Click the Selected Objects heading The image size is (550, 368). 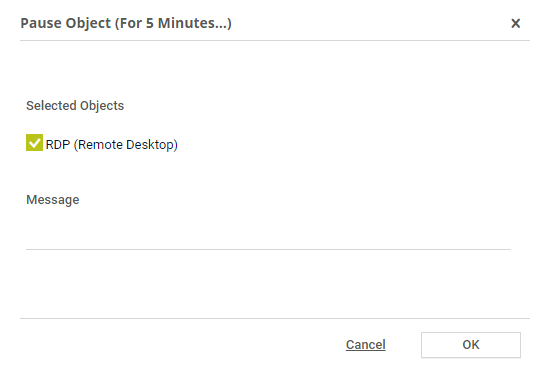[75, 106]
